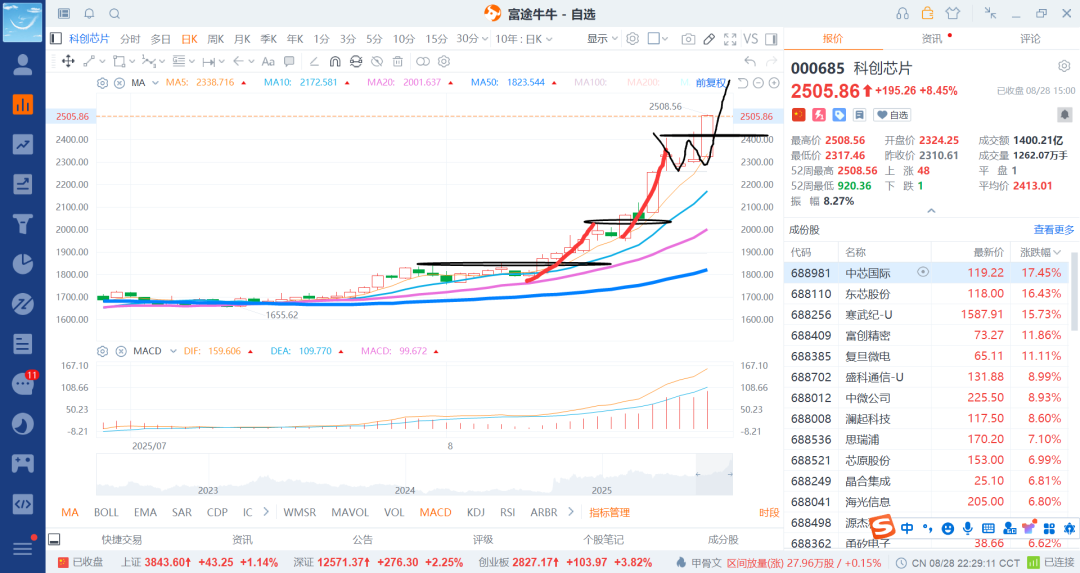Open the 个股笔记 bottom tab

[x=603, y=539]
